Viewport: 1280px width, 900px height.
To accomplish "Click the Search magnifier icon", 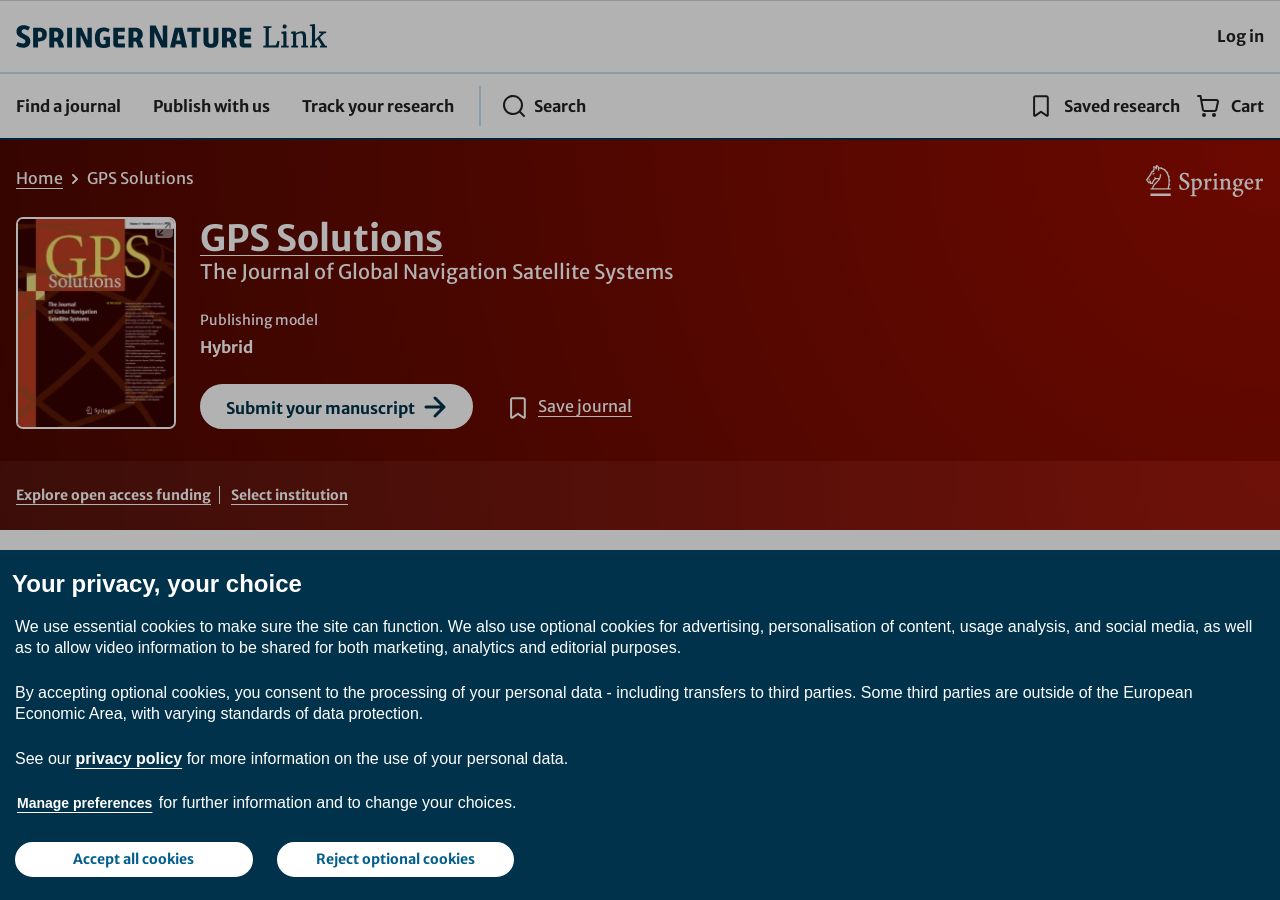I will [514, 106].
